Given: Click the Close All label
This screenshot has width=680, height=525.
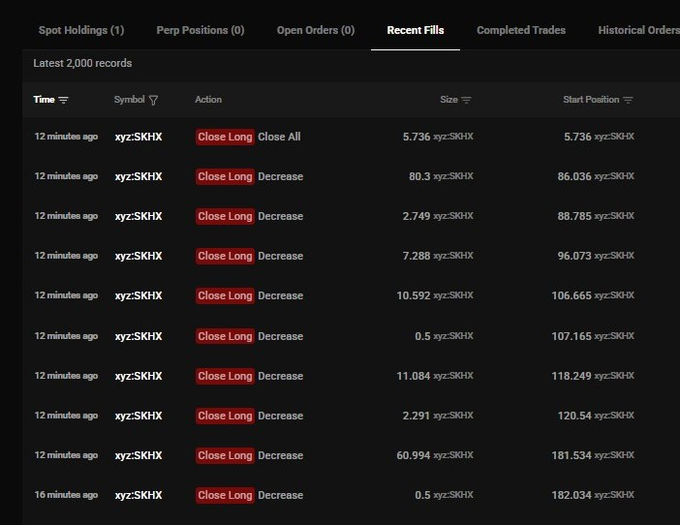Looking at the screenshot, I should [279, 137].
